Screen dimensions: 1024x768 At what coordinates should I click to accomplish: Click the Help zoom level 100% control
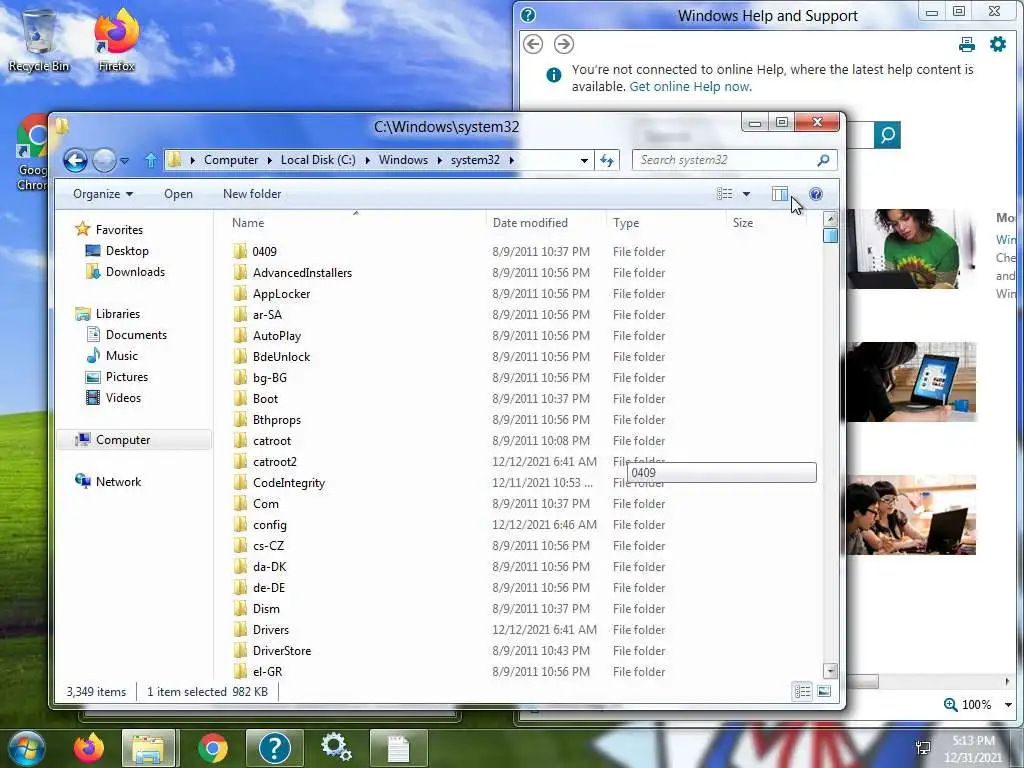pyautogui.click(x=977, y=705)
